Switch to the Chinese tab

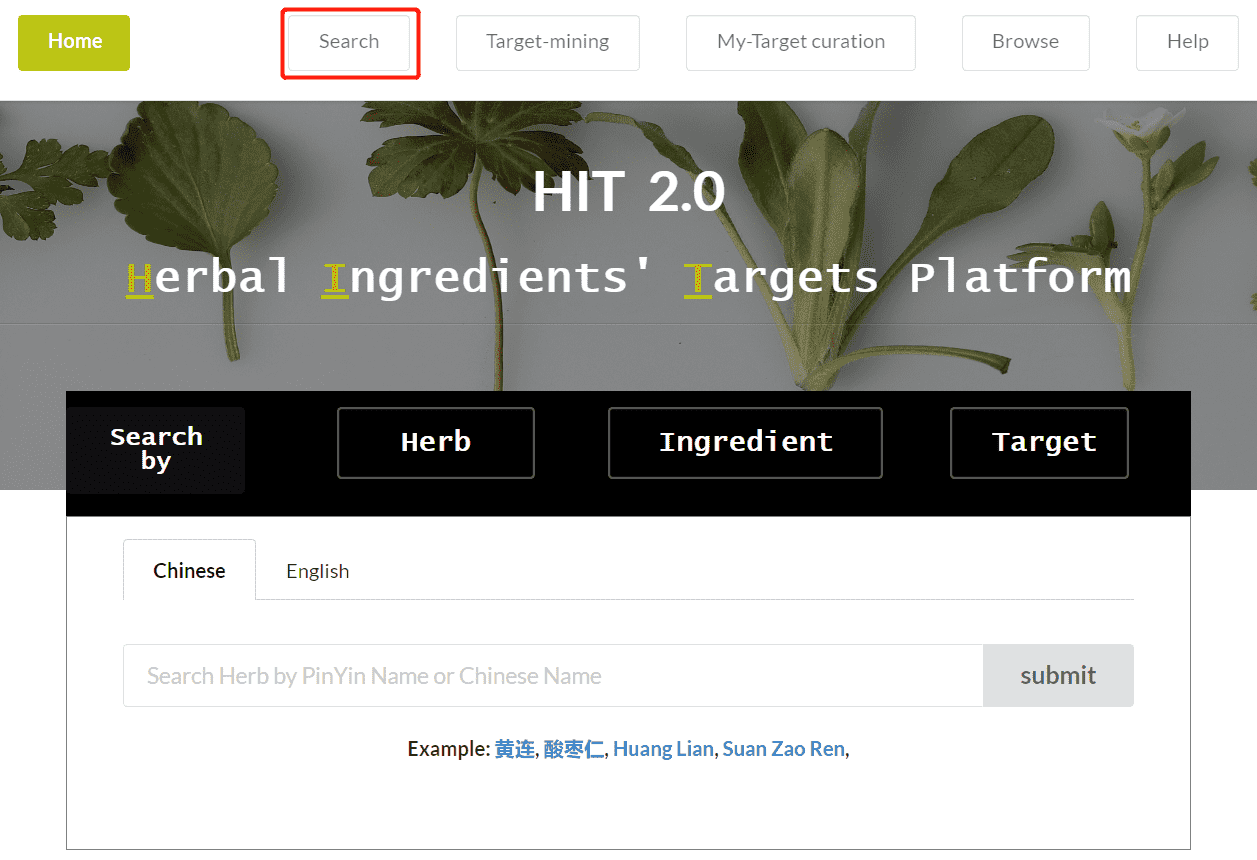pos(189,570)
